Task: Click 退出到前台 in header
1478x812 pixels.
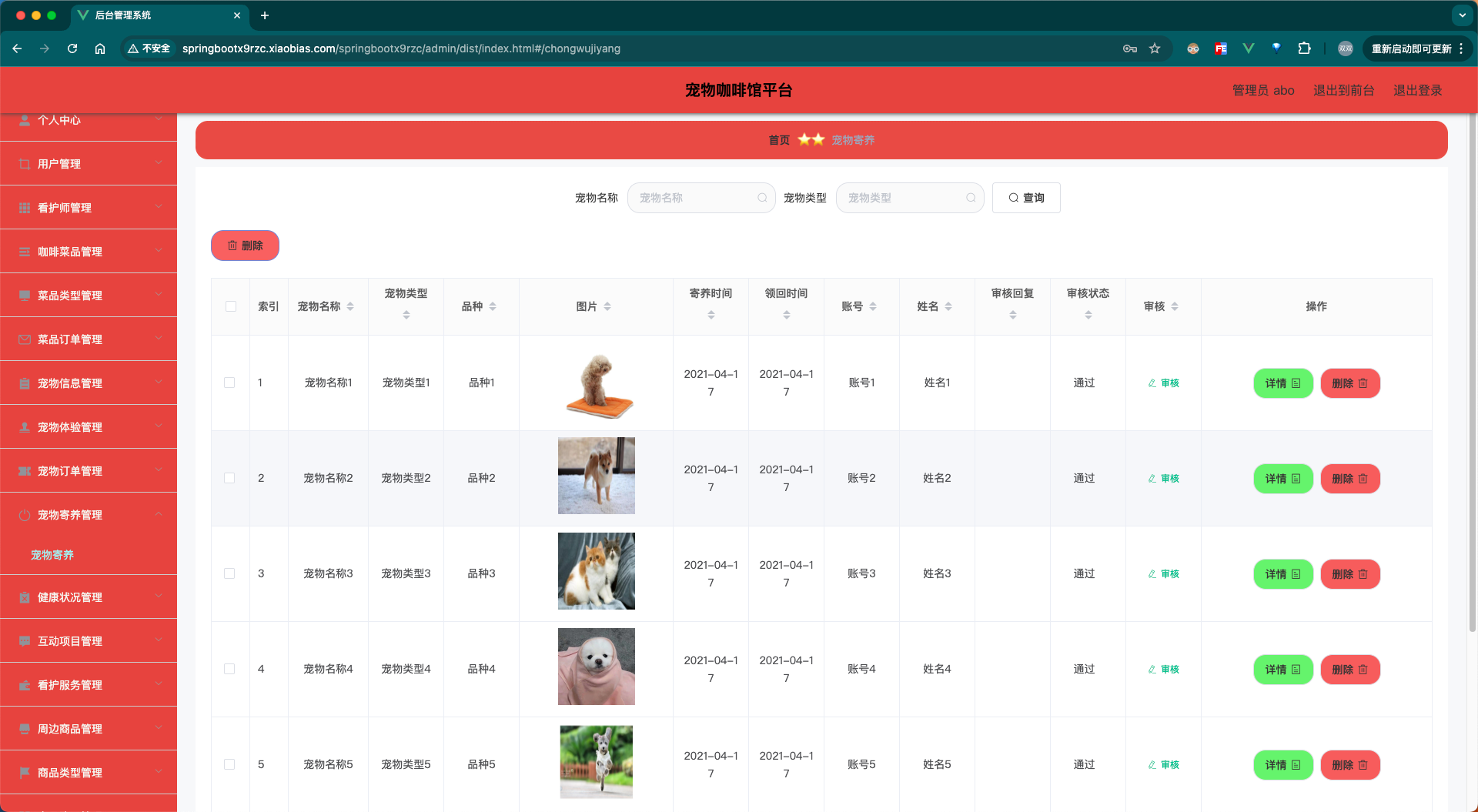Action: (x=1343, y=90)
